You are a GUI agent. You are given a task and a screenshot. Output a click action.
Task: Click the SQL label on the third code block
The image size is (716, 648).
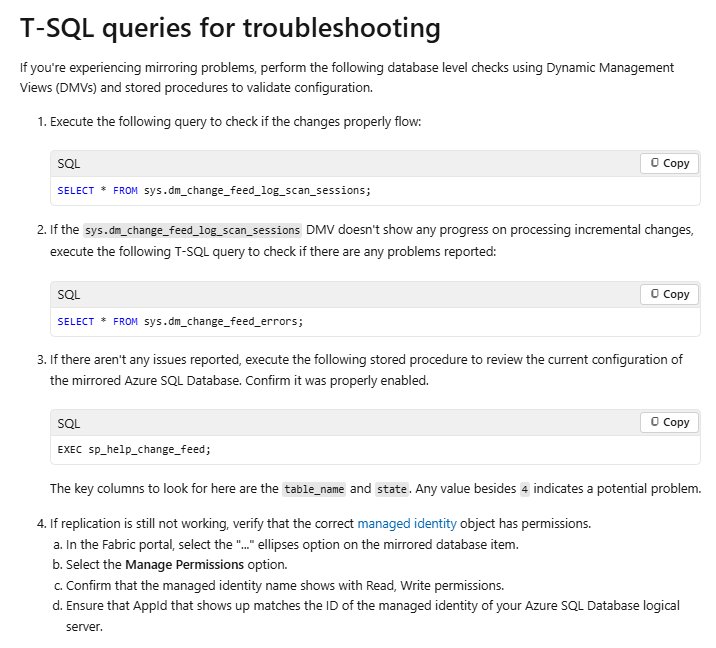coord(69,422)
